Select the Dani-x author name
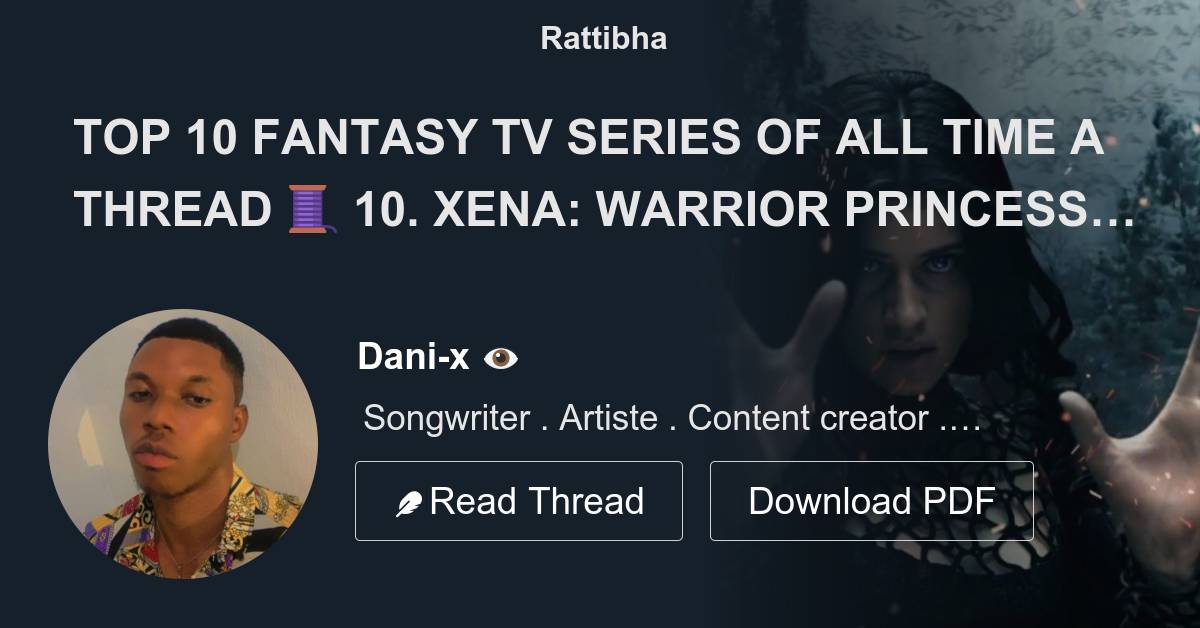1200x628 pixels. 414,357
